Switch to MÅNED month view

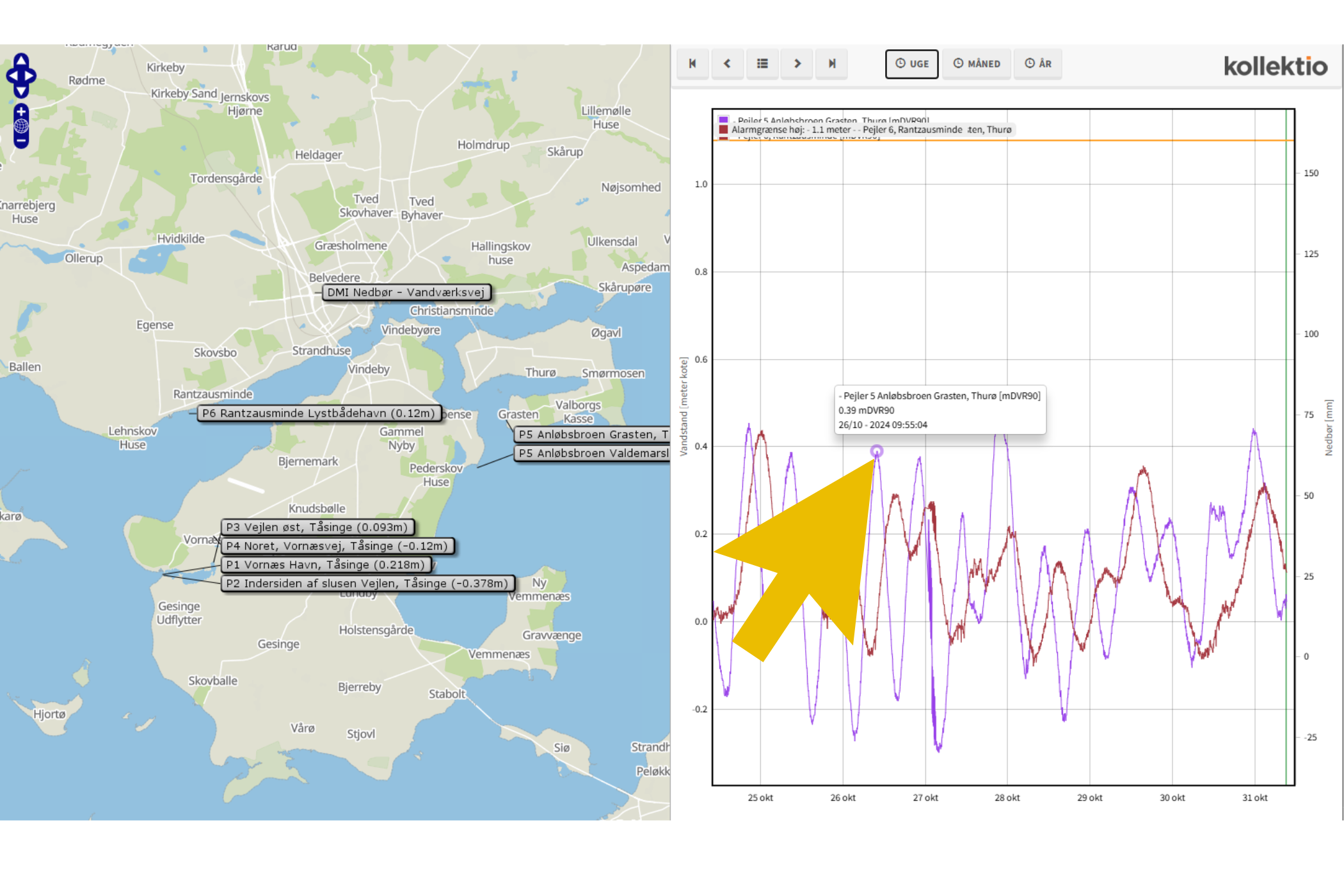pos(977,63)
